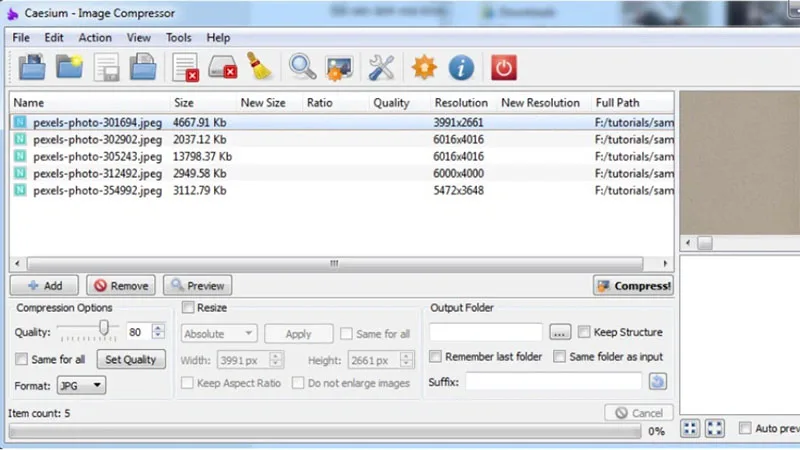800x450 pixels.
Task: Toggle Do not enlarge images checkbox
Action: point(298,383)
